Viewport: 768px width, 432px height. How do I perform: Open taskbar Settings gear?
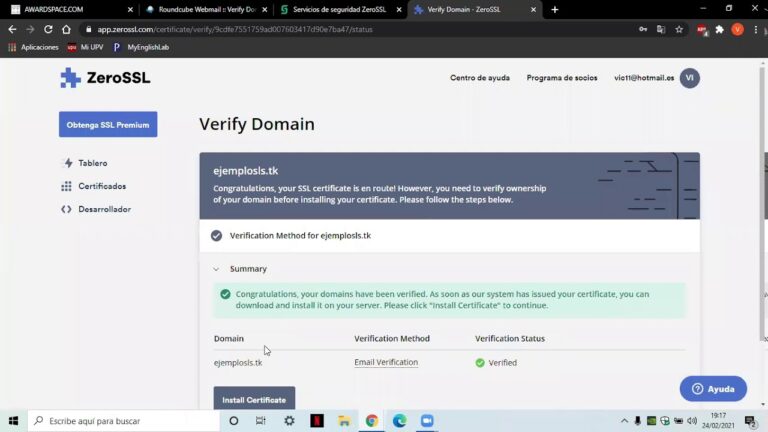click(x=289, y=421)
